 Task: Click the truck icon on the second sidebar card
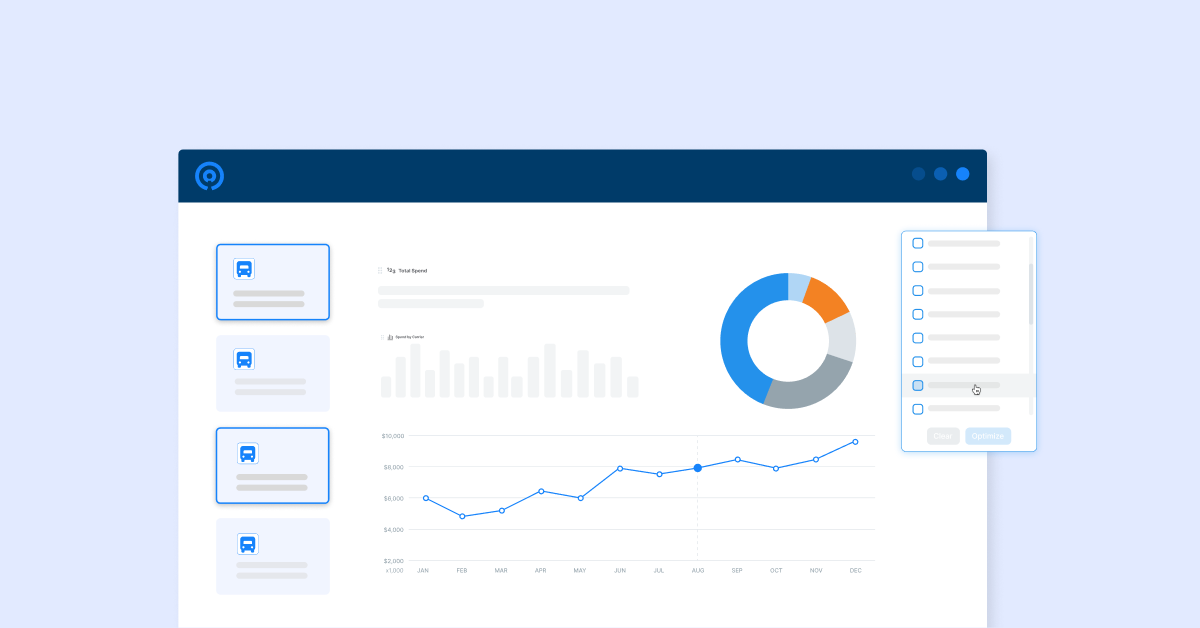coord(246,359)
